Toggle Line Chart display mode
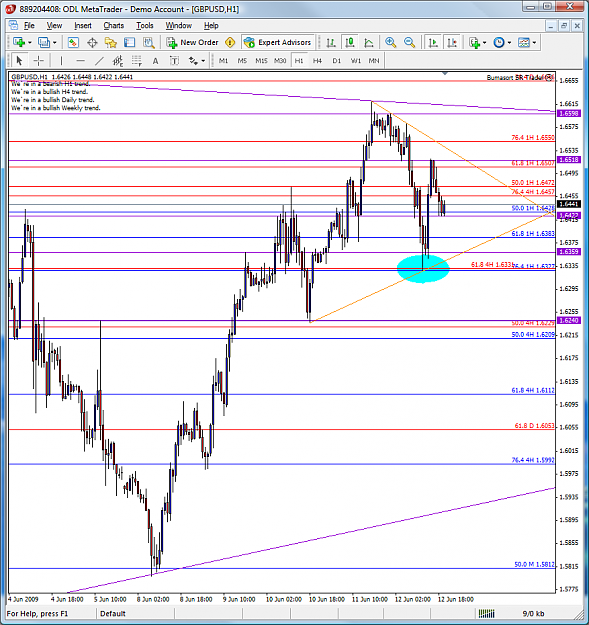The height and width of the screenshot is (625, 589). [x=369, y=42]
